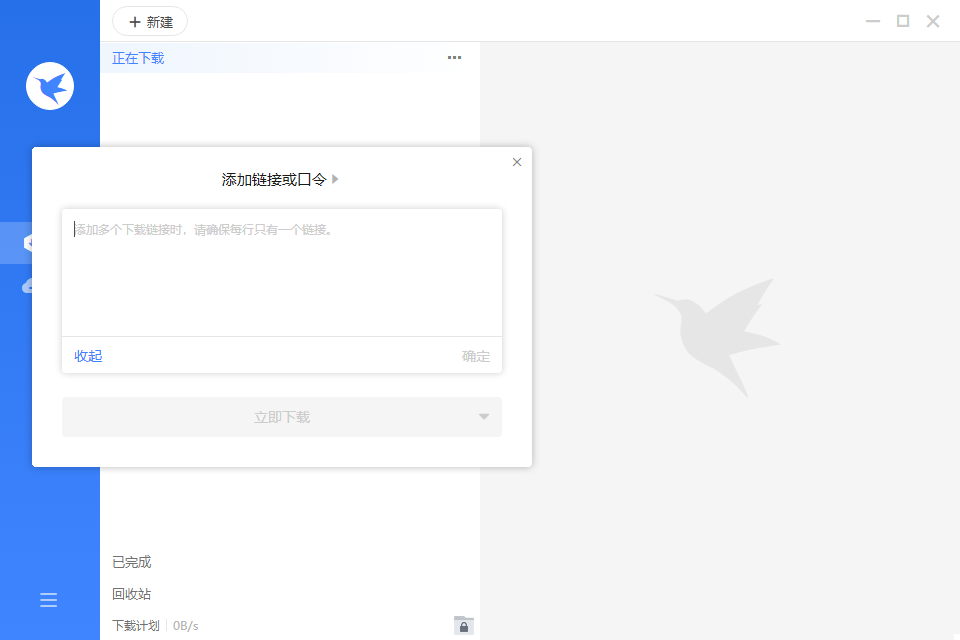
Task: Click inside the download link input box
Action: [282, 270]
